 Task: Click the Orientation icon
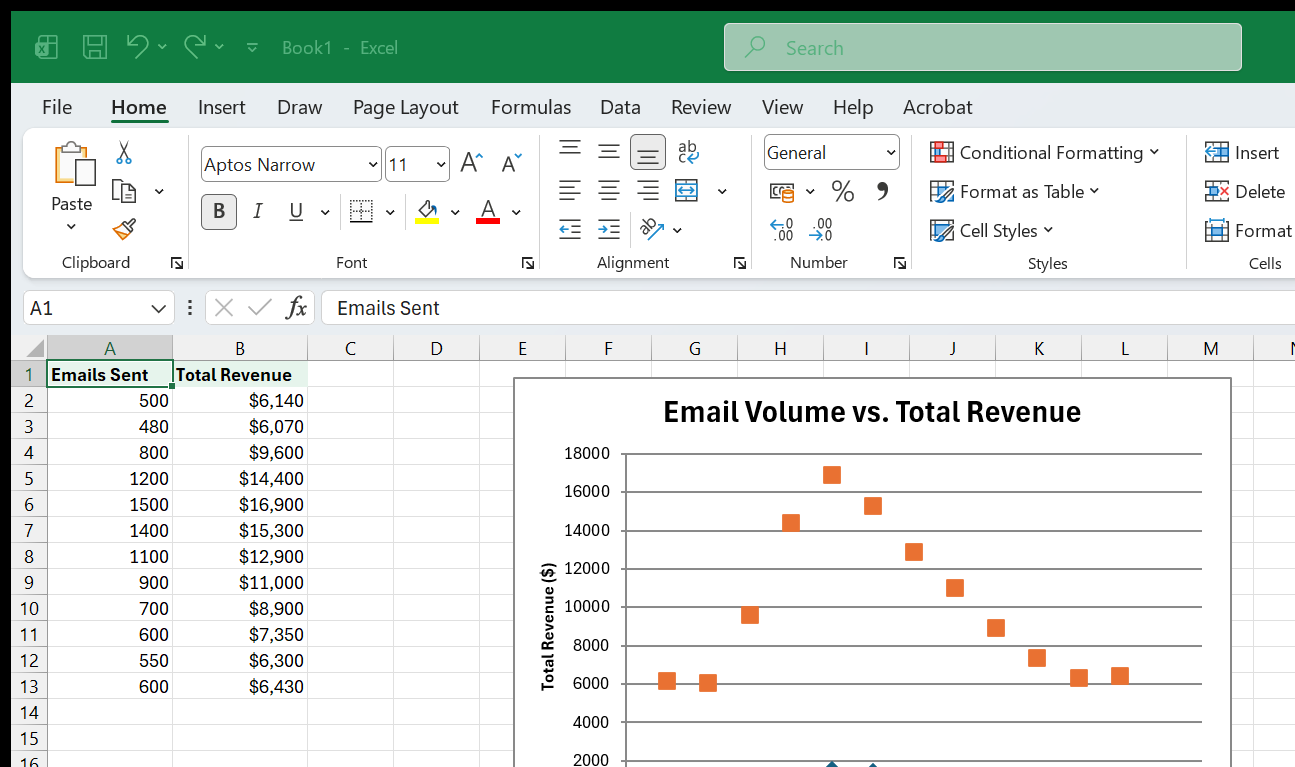652,230
